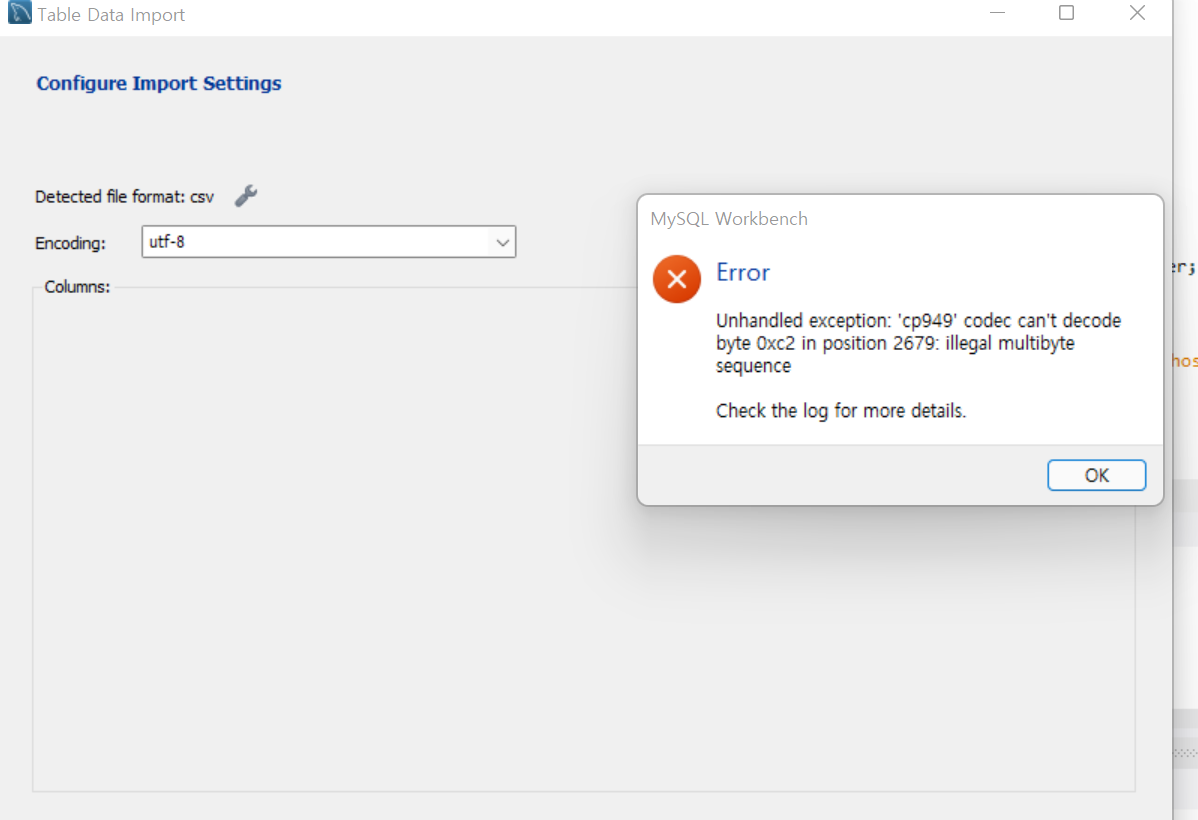Click the 'Table Data Import' title bar text

(112, 15)
